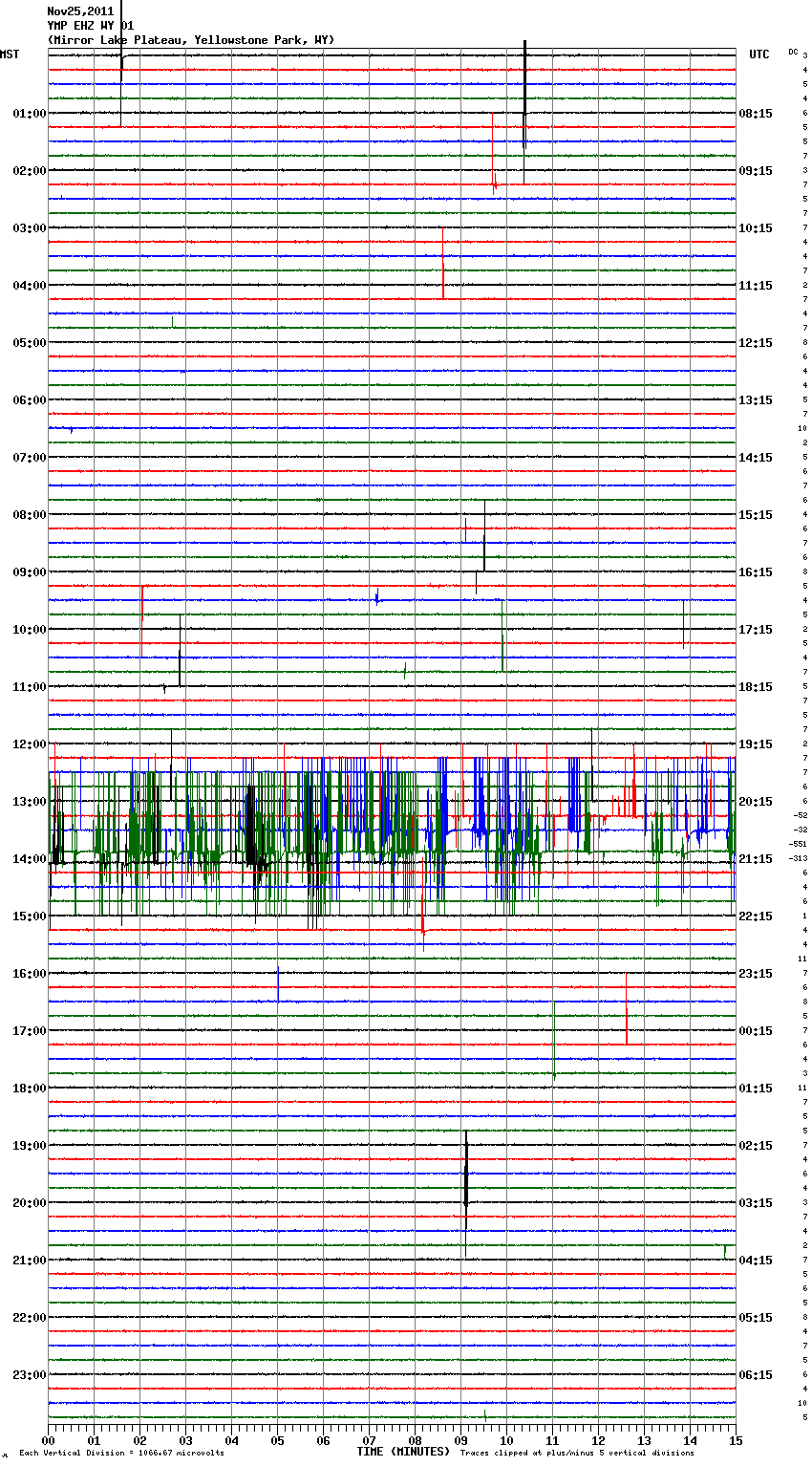Select minute tick label "15" on bottom axis
The height and width of the screenshot is (1466, 812).
[736, 1440]
